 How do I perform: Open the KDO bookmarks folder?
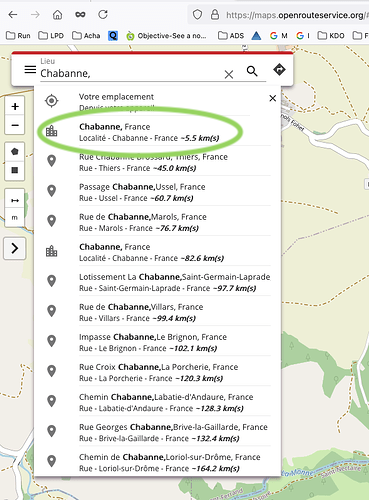tap(331, 36)
